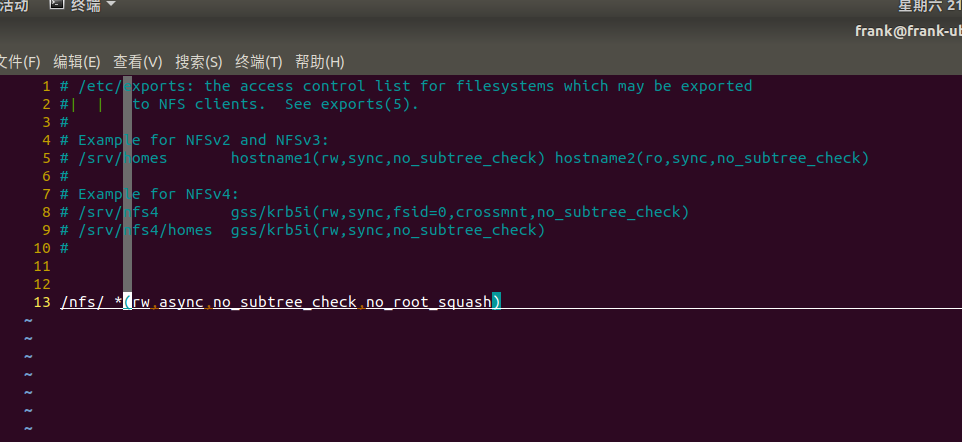Place cursor on /nfs/ path in line 13
The image size is (962, 442).
(x=82, y=302)
